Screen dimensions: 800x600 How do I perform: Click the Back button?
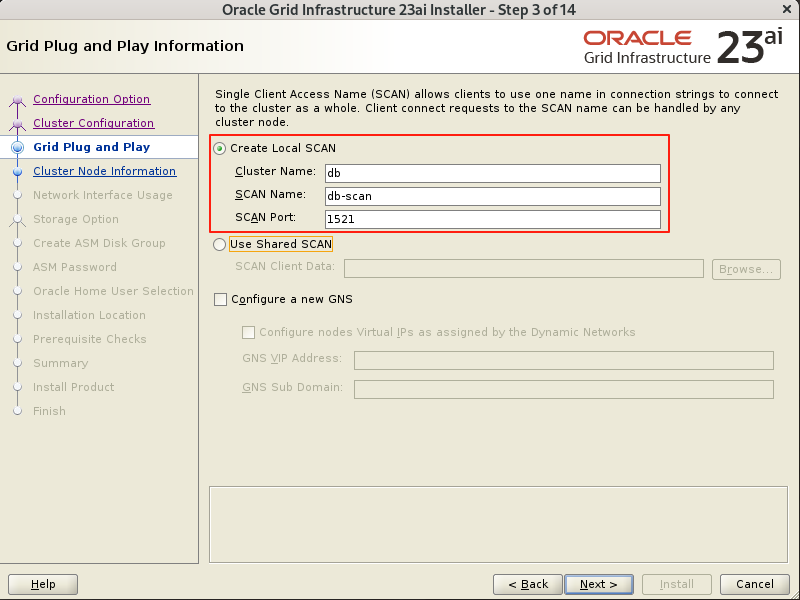pos(528,584)
